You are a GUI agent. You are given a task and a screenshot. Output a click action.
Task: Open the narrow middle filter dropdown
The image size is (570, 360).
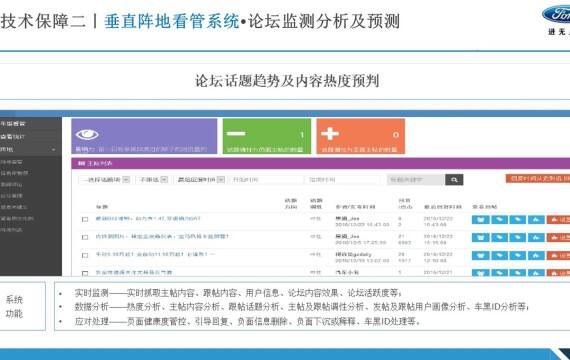pos(153,180)
